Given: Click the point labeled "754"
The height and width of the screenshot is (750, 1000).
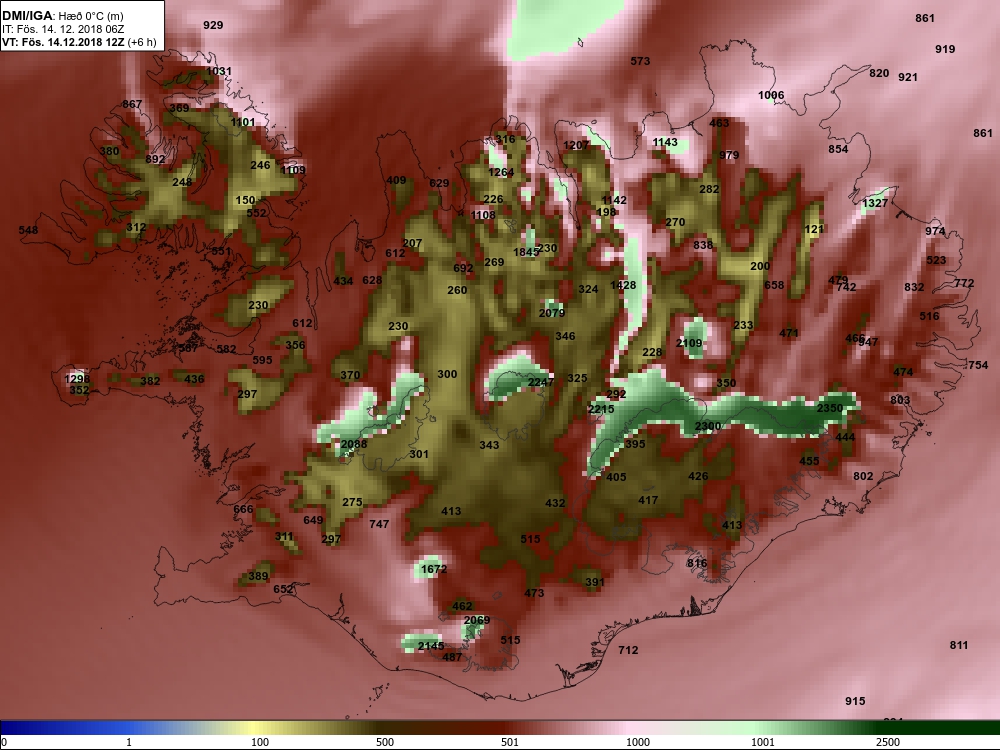Looking at the screenshot, I should (x=978, y=365).
